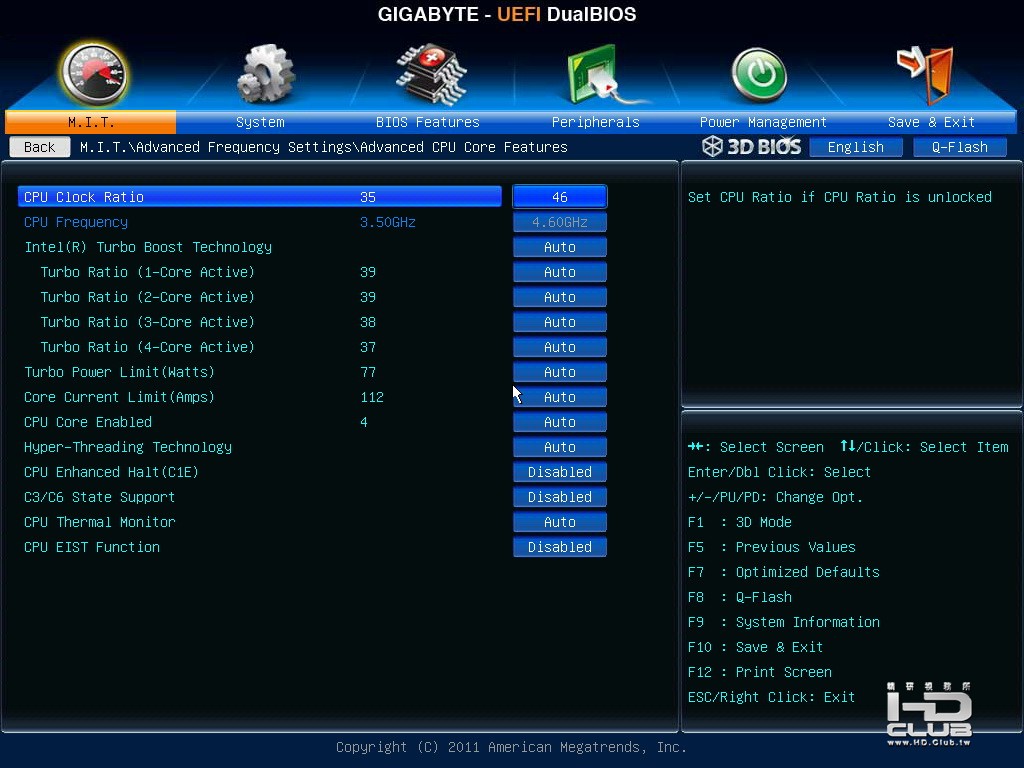Highlight CPU EIST Function label

coord(92,547)
